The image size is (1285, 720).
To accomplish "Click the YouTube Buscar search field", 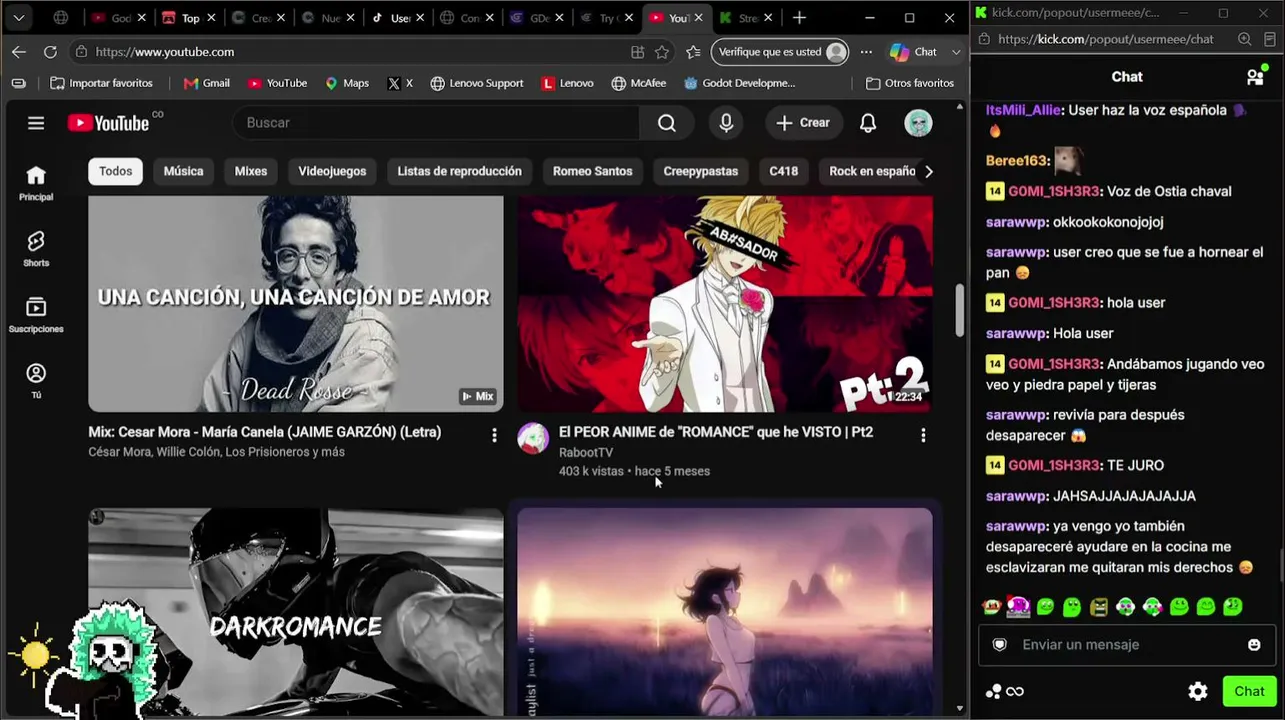I will pyautogui.click(x=436, y=123).
